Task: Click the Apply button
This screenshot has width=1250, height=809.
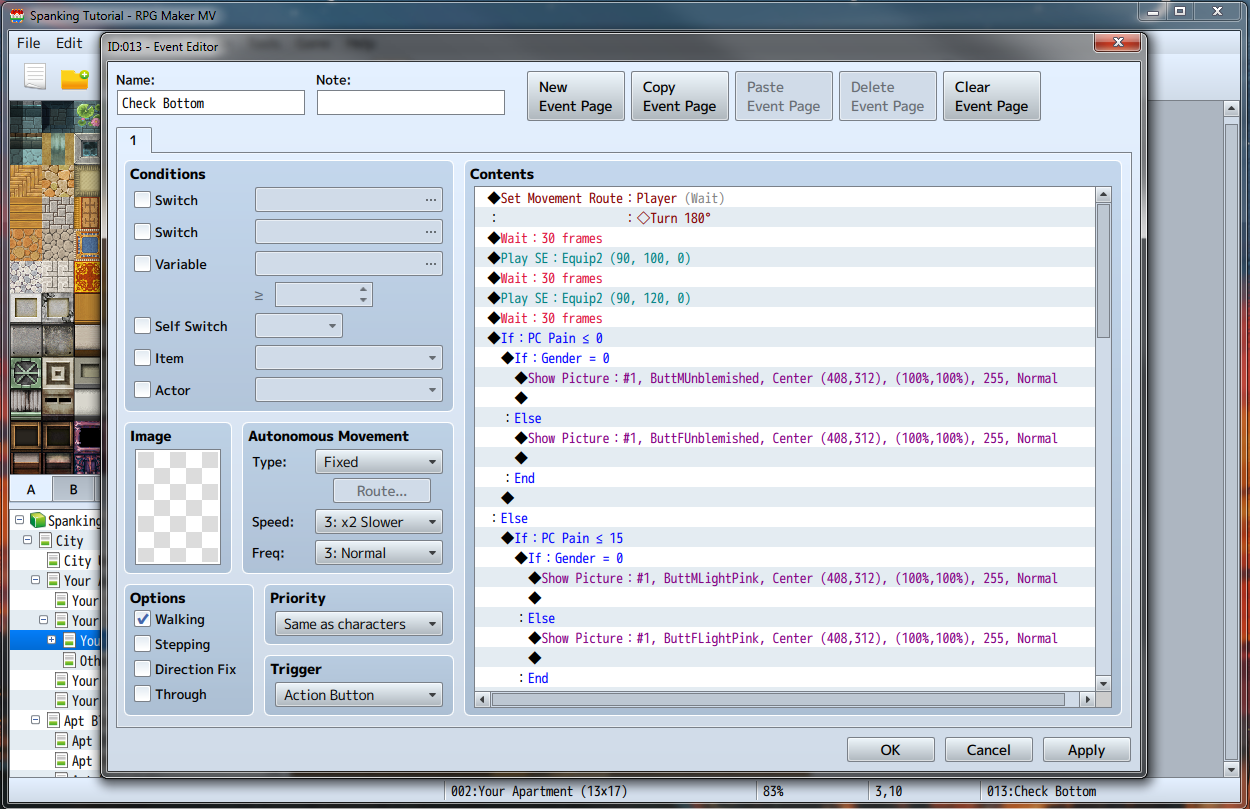Action: point(1087,750)
